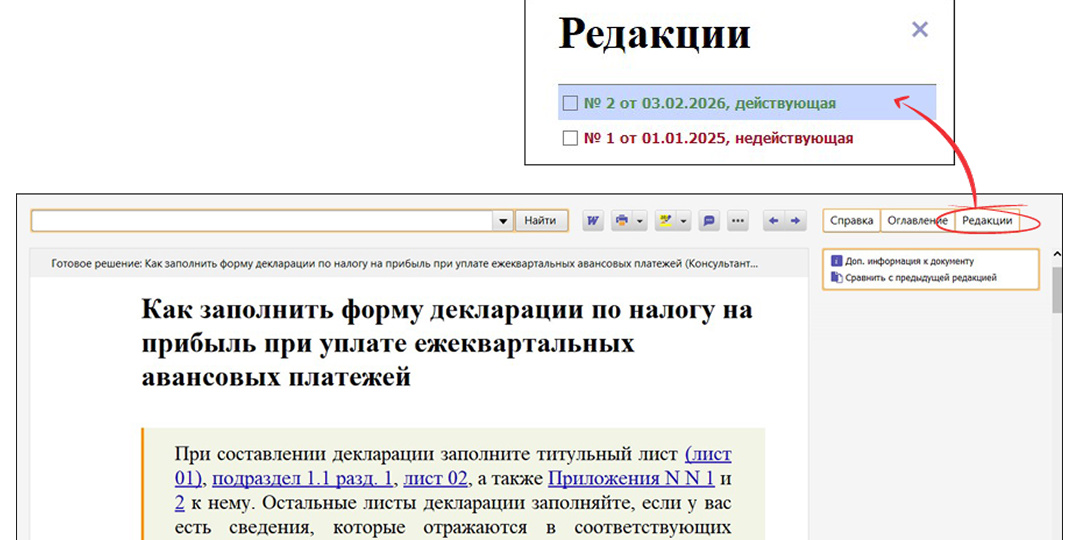Click into the document search input field
1080x540 pixels.
pos(262,221)
